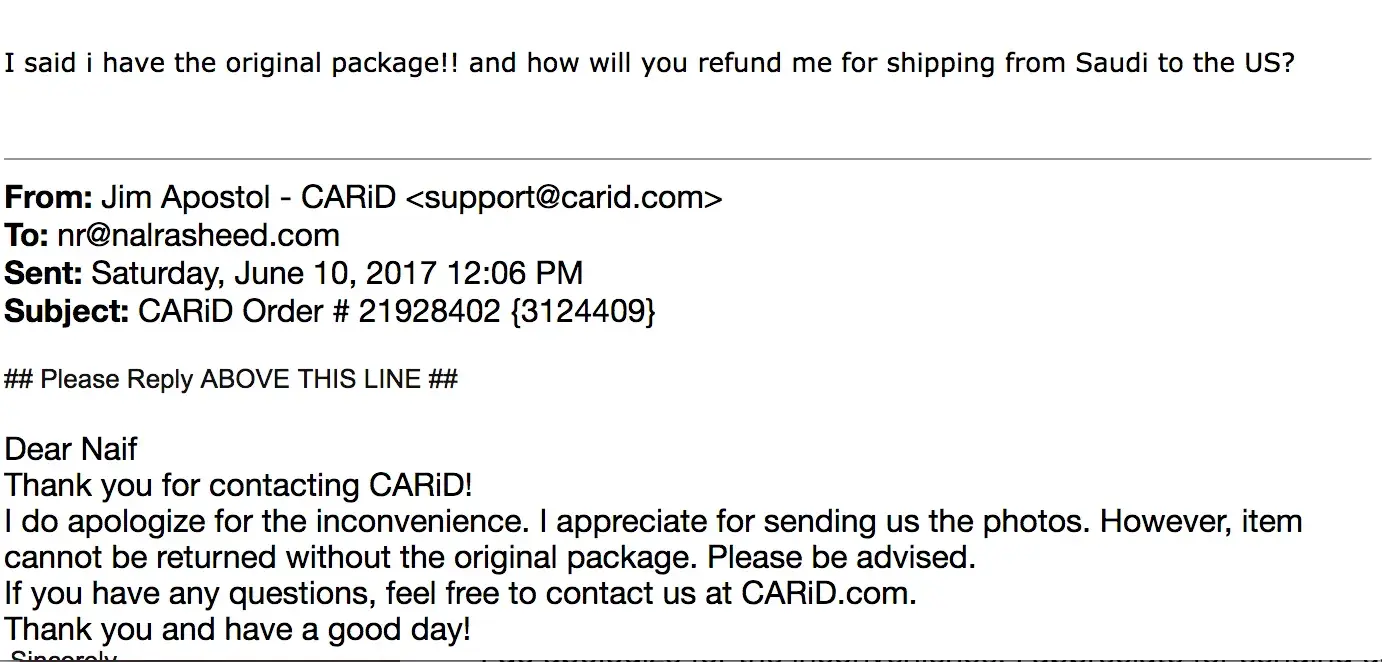Click the bold To: label
Screen dimensions: 1382x662
[26, 236]
